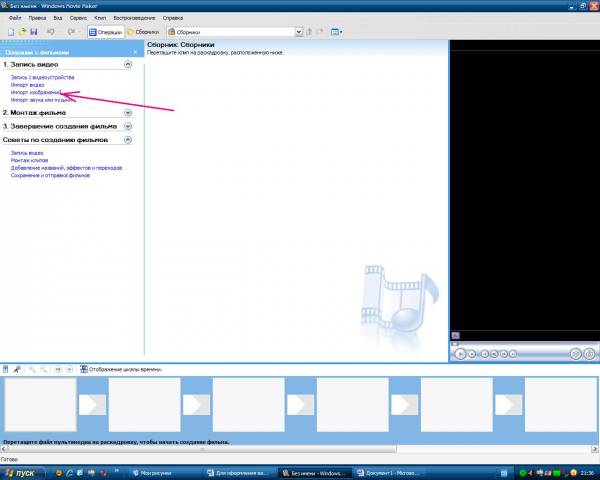This screenshot has width=600, height=480.
Task: Open the 'Монтаж клипов' tips link
Action: 29,160
